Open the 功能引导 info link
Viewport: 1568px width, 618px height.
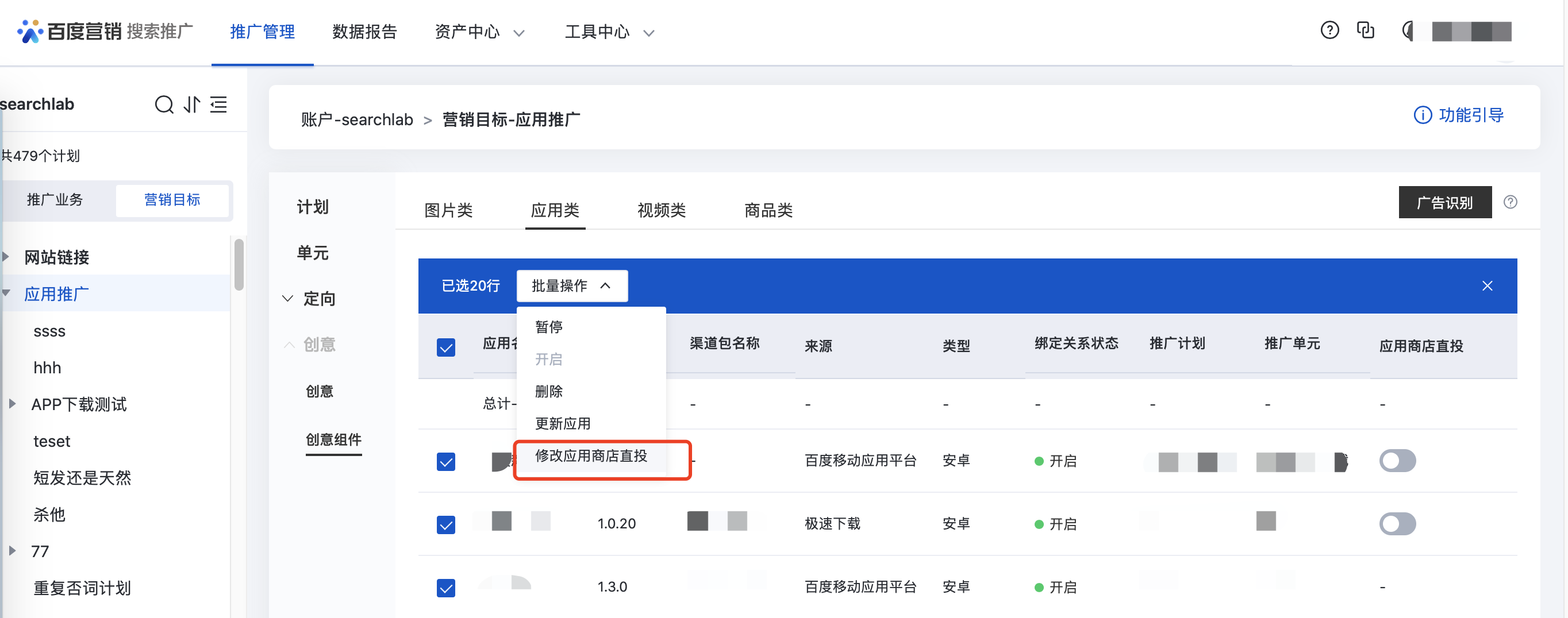coord(1458,115)
